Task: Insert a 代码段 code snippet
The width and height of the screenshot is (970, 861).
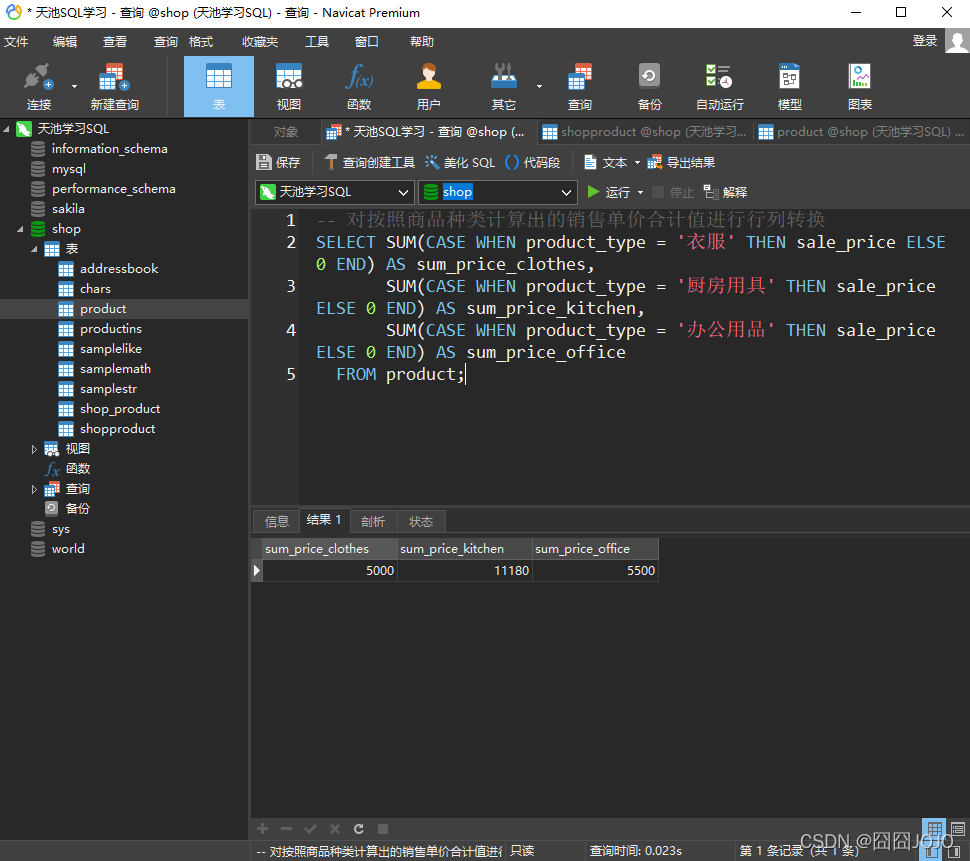Action: (x=533, y=162)
